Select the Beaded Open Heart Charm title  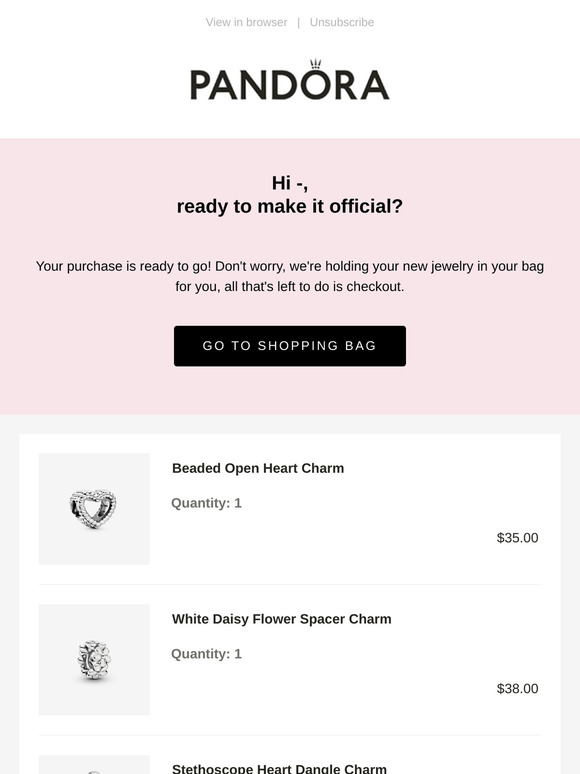[258, 468]
